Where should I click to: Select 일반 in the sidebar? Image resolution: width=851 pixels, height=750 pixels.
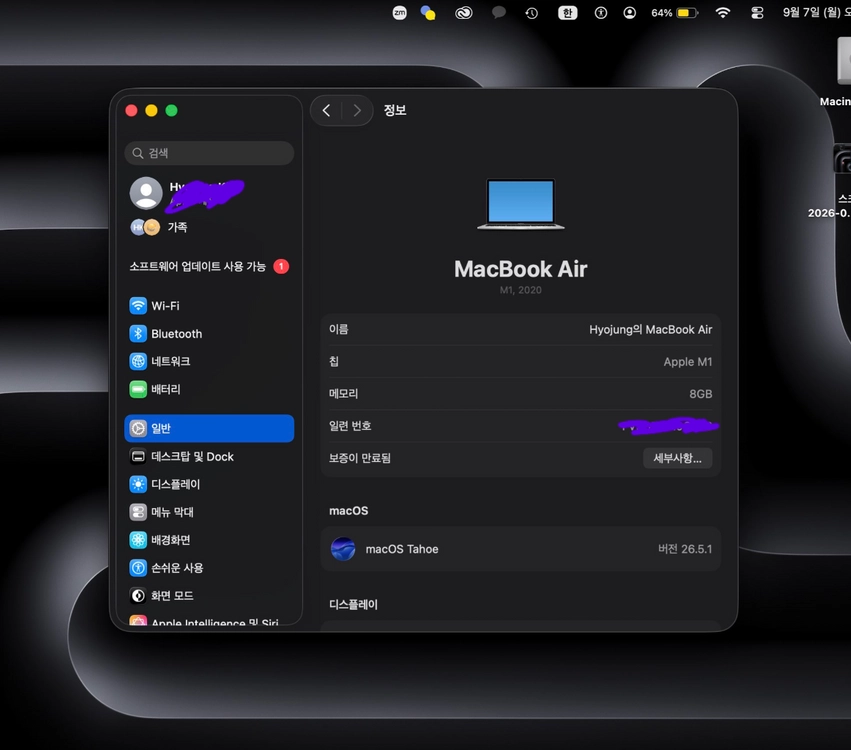pyautogui.click(x=209, y=428)
